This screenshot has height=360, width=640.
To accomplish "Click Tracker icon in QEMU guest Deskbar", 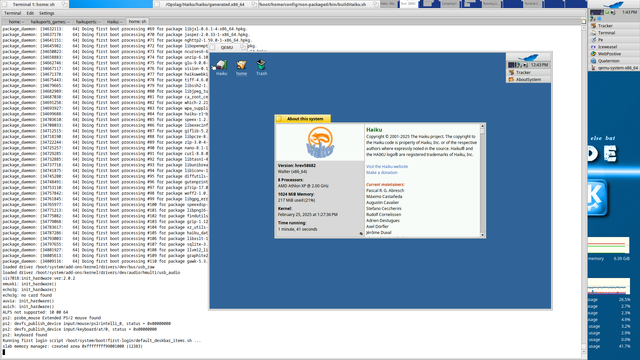I will point(511,72).
